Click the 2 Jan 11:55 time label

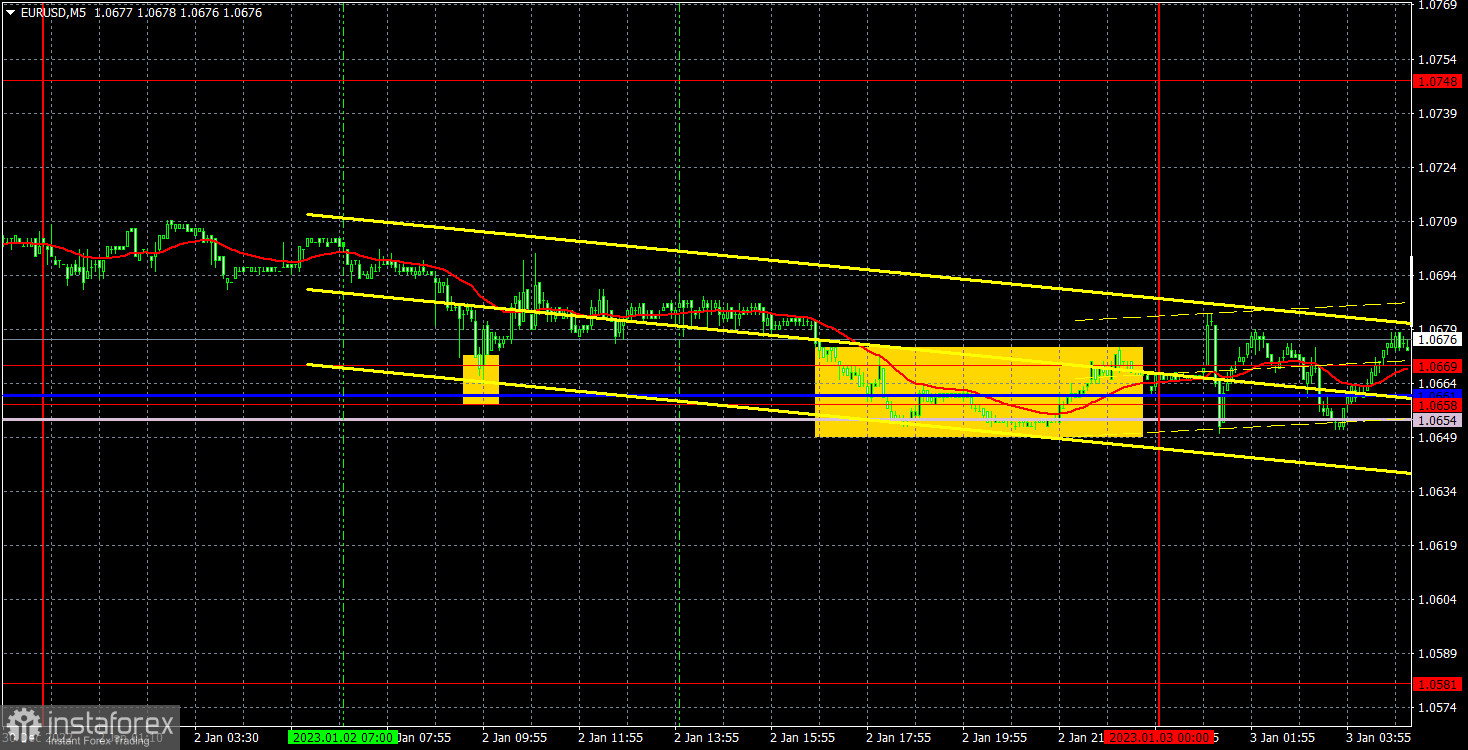pyautogui.click(x=611, y=737)
